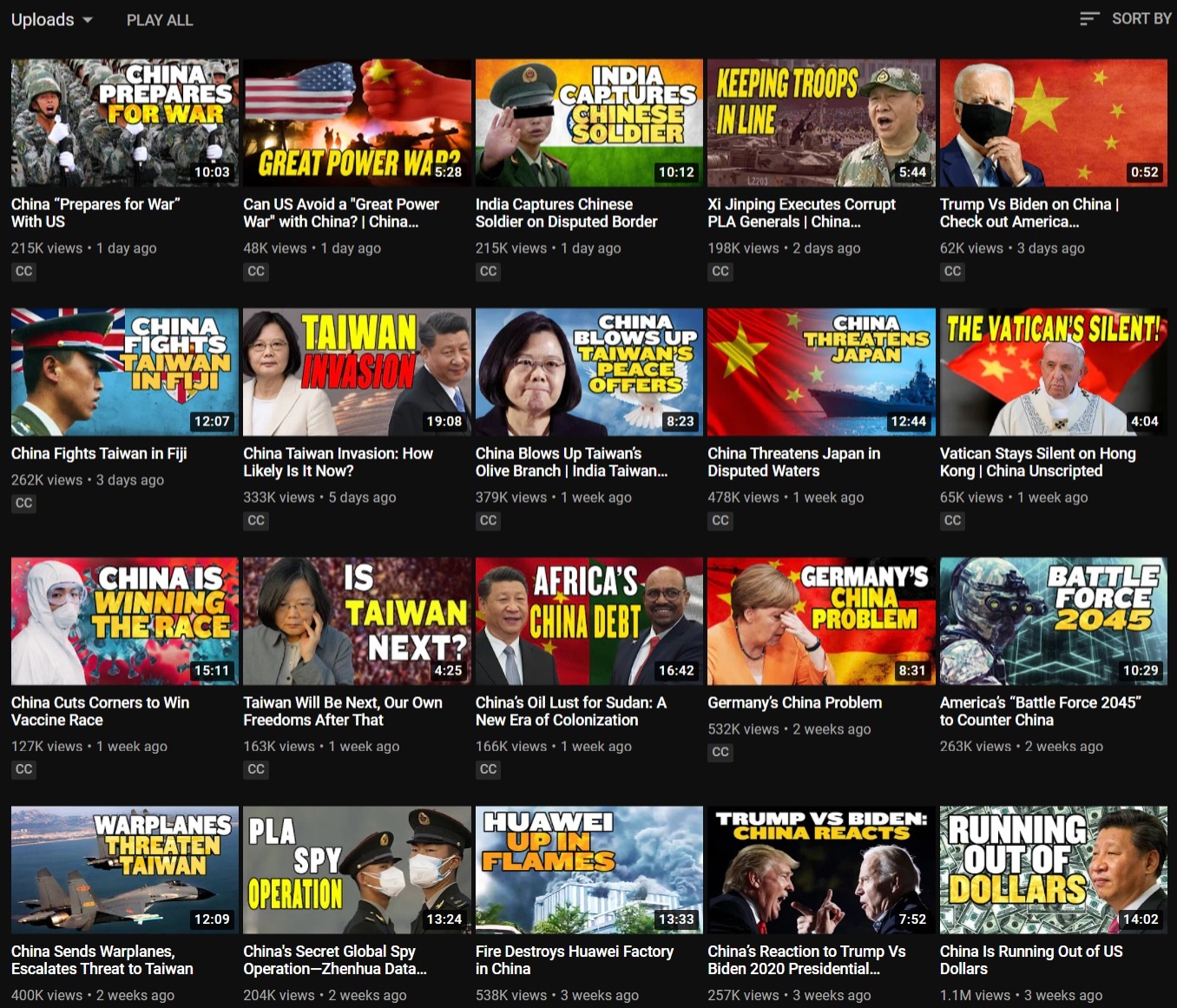Click CC badge under China Threatens Japan video

pos(720,520)
